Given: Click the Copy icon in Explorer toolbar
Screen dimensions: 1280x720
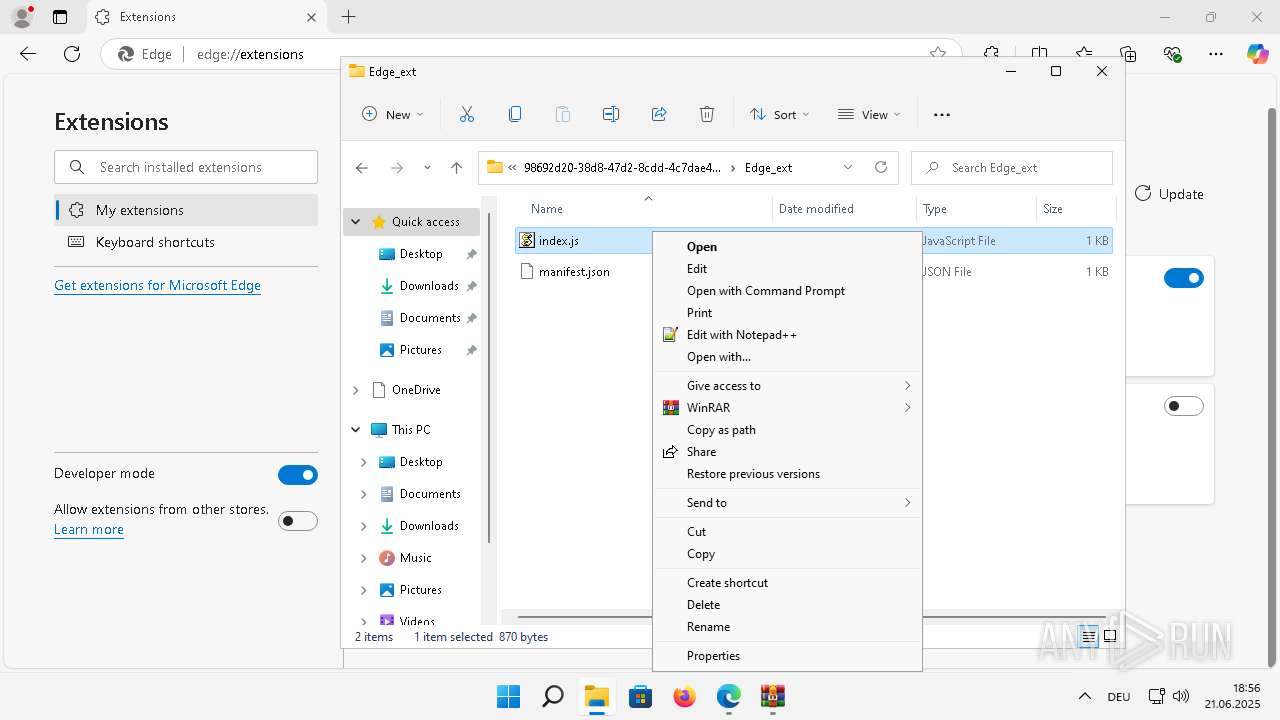Looking at the screenshot, I should pos(515,114).
